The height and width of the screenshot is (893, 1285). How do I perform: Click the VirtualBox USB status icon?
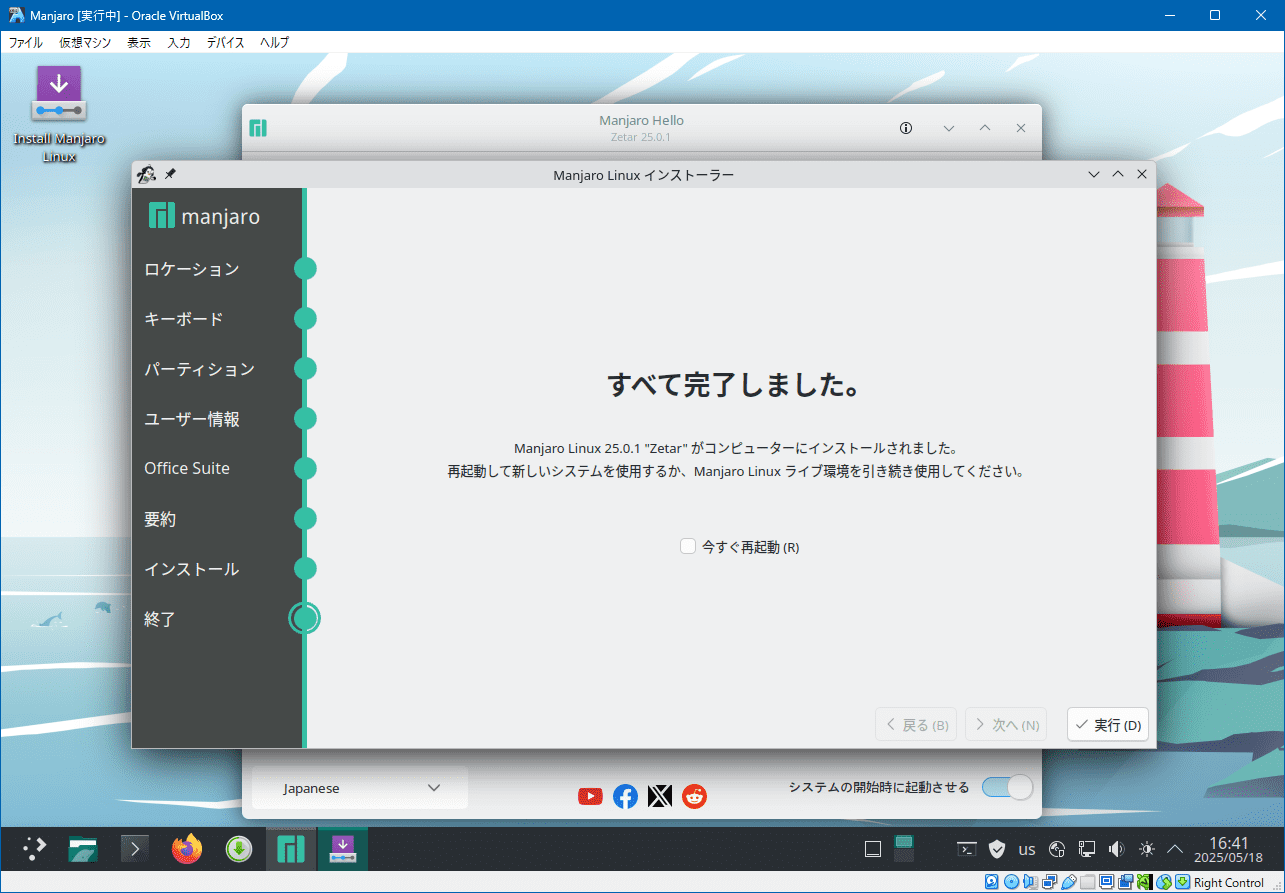click(1068, 882)
